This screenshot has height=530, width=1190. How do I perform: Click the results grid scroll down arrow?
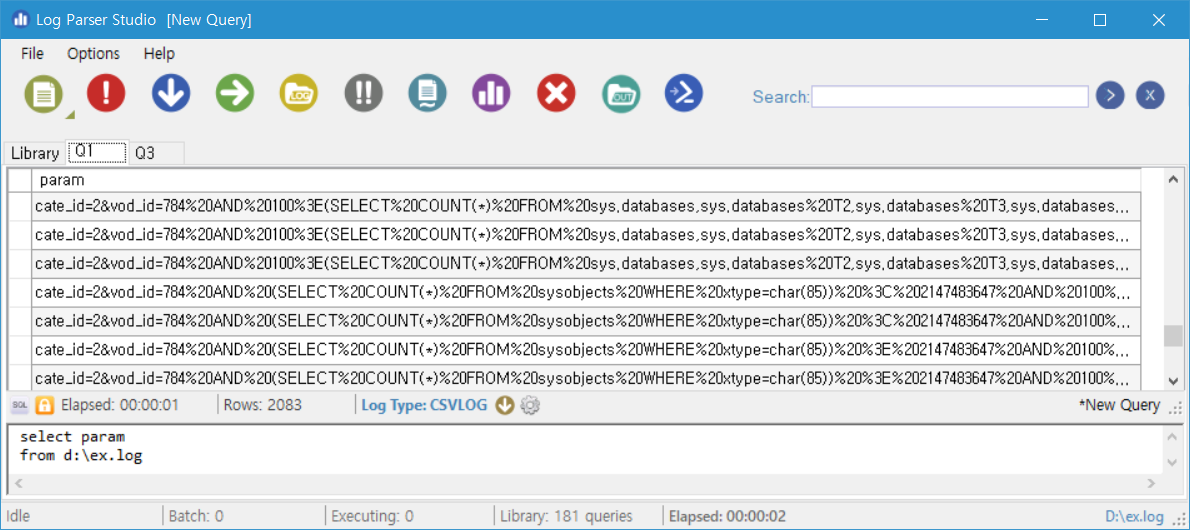coord(1173,380)
